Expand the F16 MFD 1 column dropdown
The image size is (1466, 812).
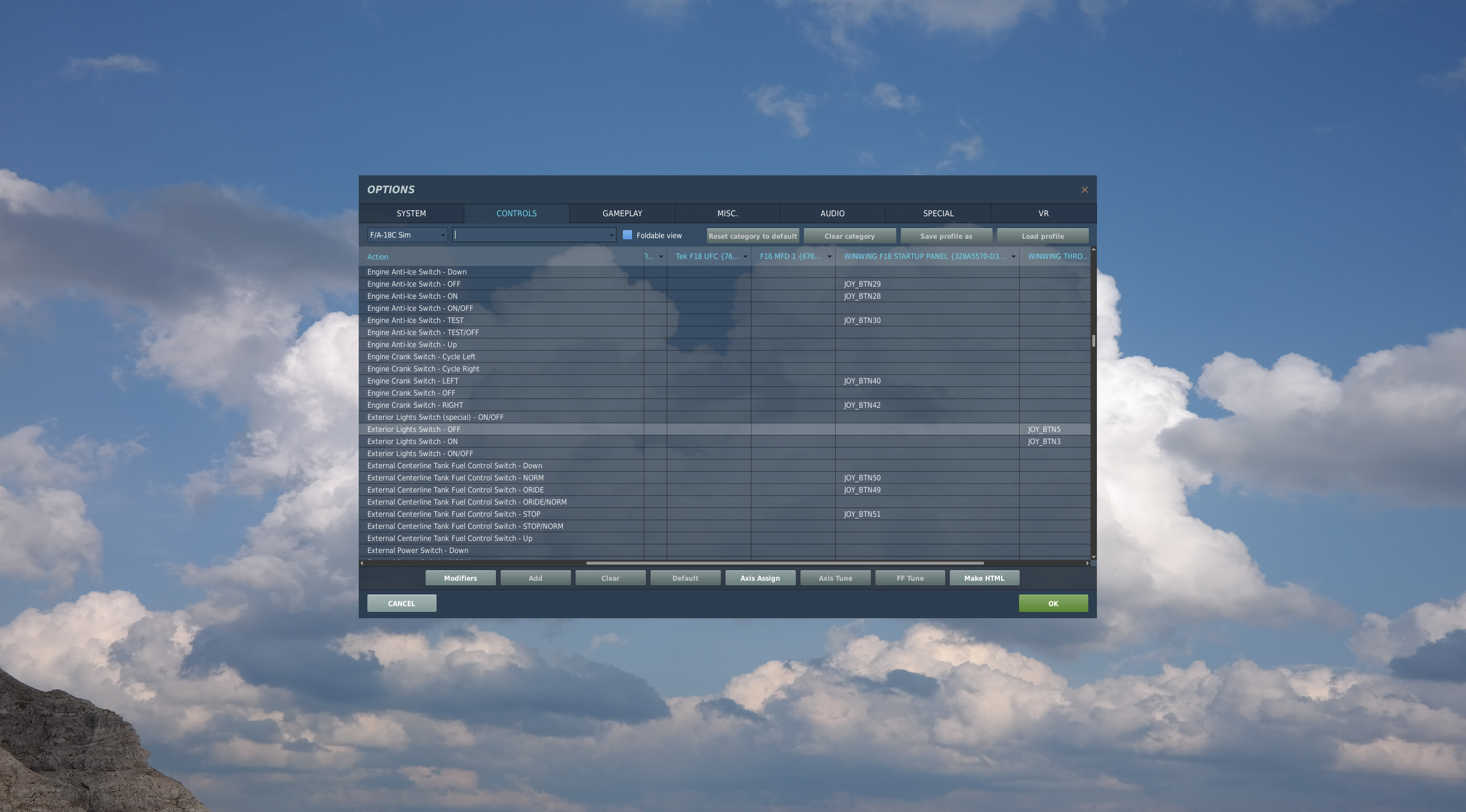pyautogui.click(x=829, y=257)
